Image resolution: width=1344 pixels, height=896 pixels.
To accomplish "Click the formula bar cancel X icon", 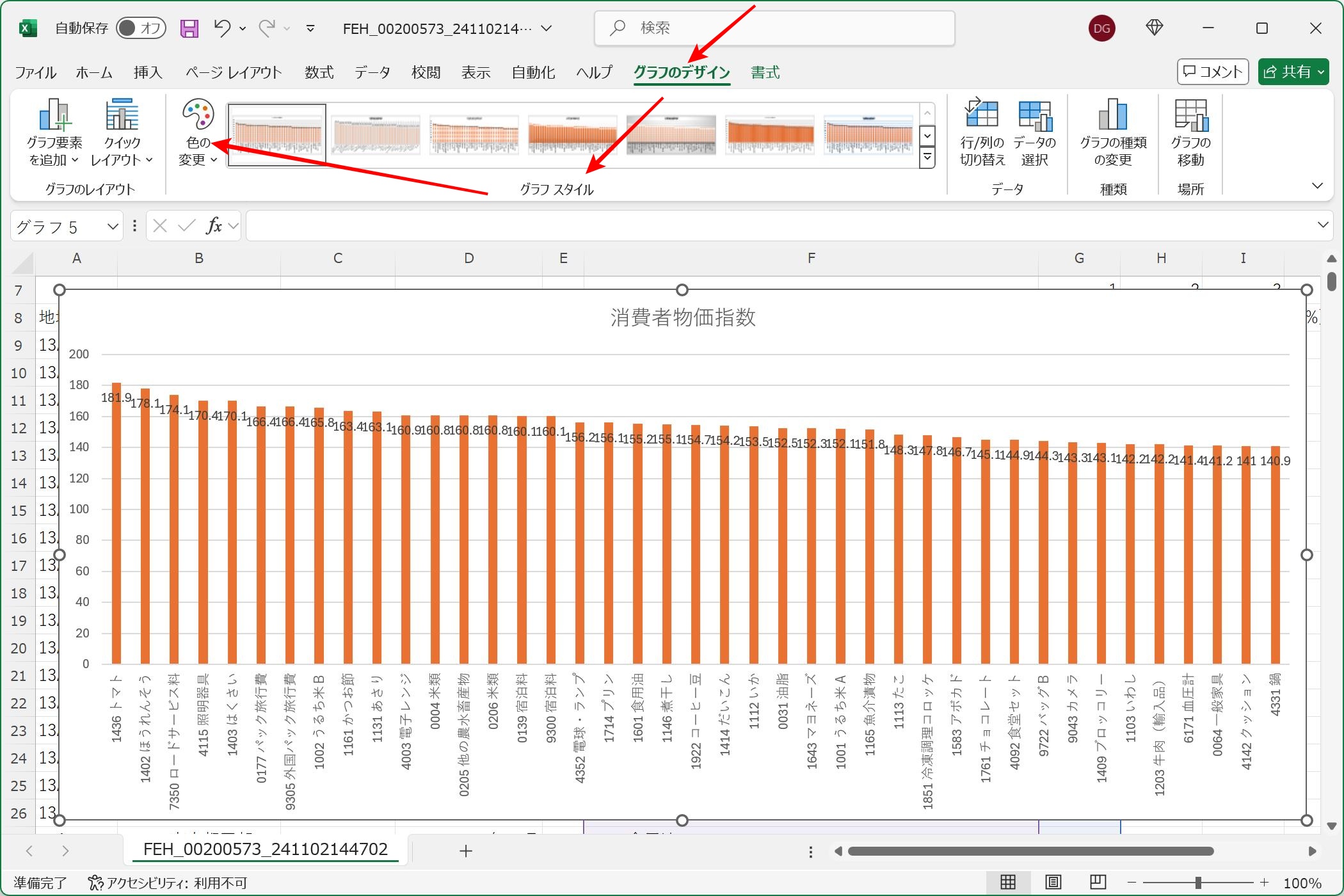I will pyautogui.click(x=160, y=226).
